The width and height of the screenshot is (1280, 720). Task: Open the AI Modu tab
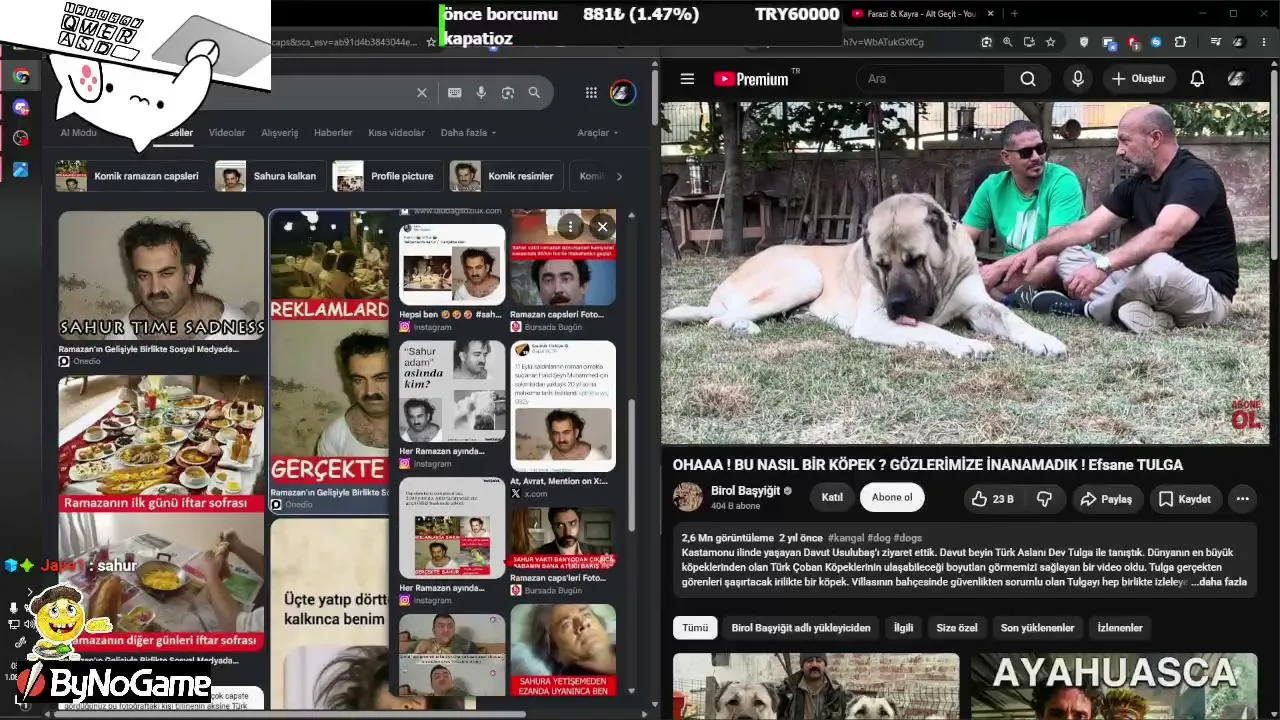[79, 133]
